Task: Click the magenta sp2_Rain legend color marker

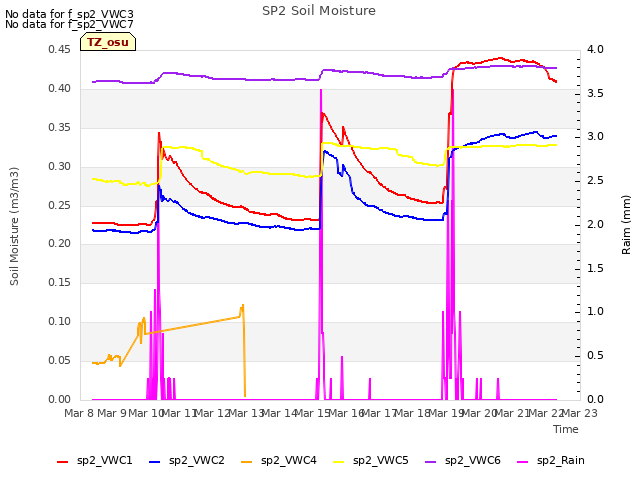Action: [x=522, y=462]
